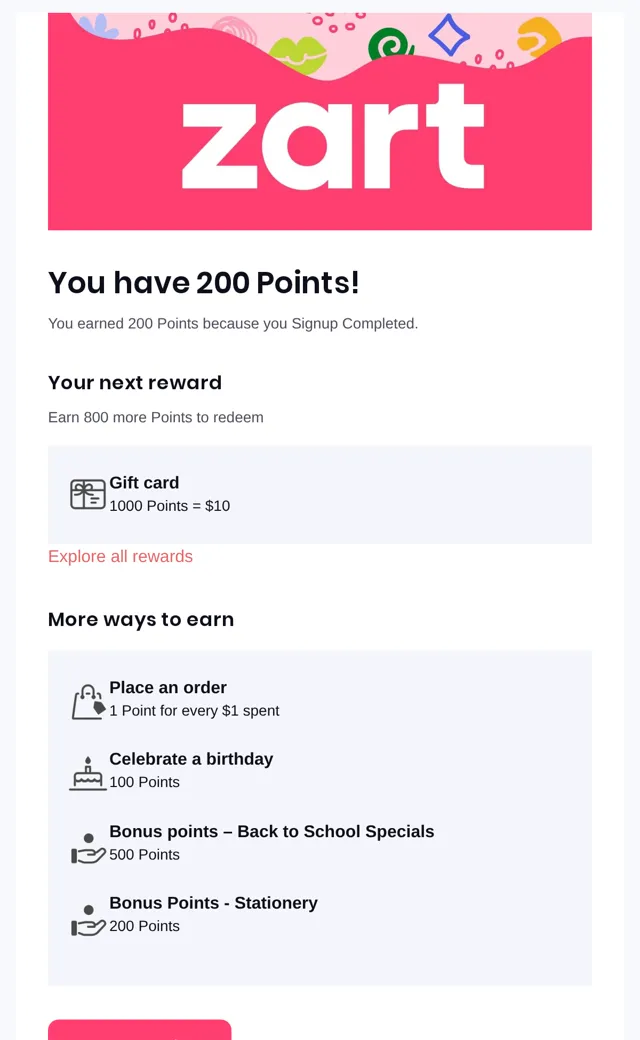The width and height of the screenshot is (640, 1040).
Task: Select the Gift card reward title
Action: coord(144,482)
